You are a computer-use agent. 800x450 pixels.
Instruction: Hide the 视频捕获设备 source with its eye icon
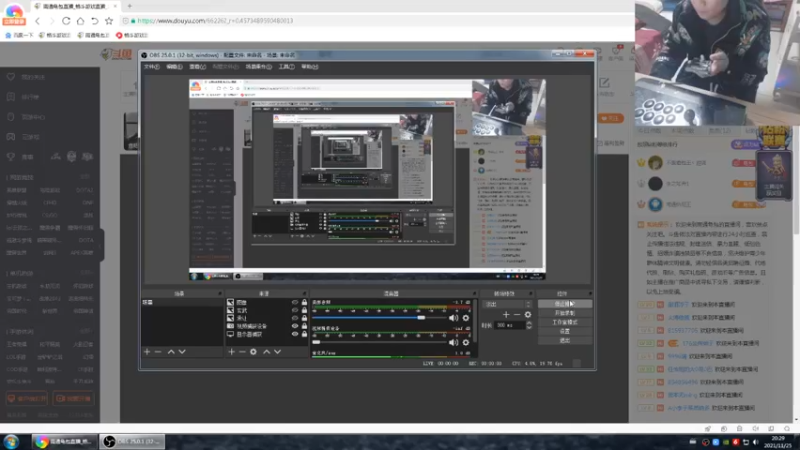click(295, 326)
